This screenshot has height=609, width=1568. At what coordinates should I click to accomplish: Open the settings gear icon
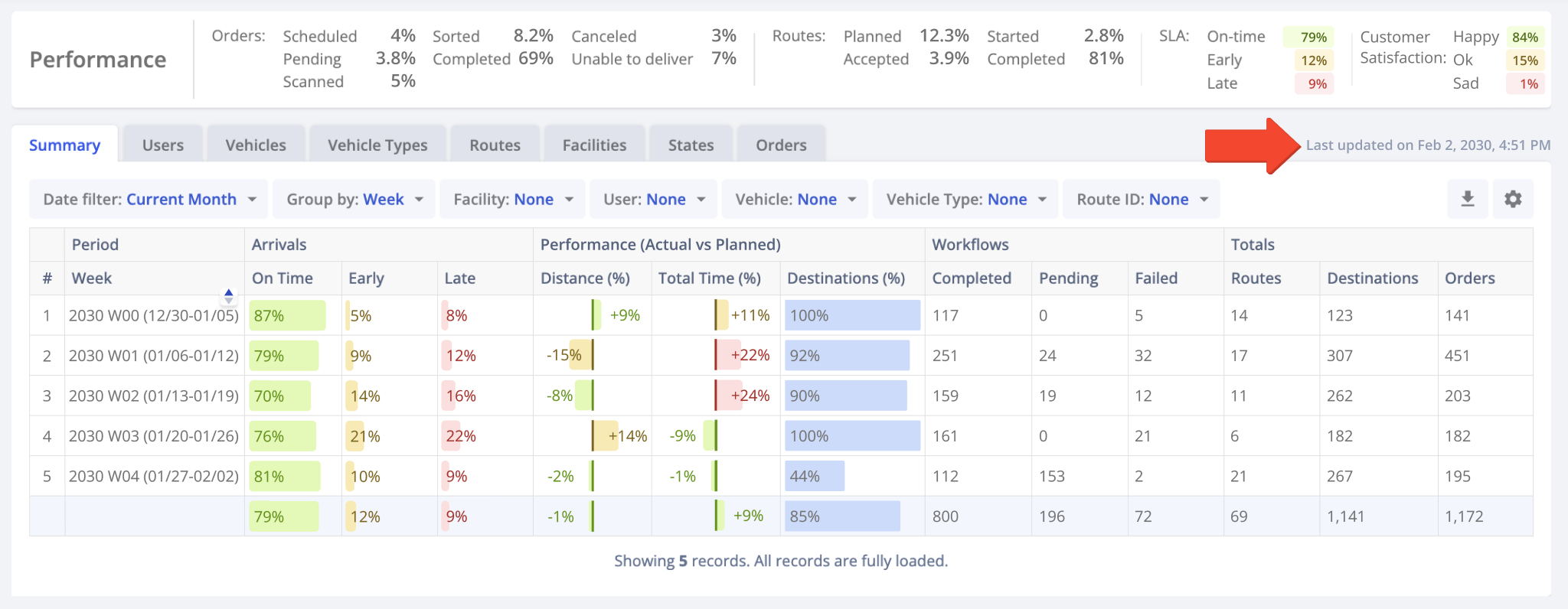(1512, 199)
